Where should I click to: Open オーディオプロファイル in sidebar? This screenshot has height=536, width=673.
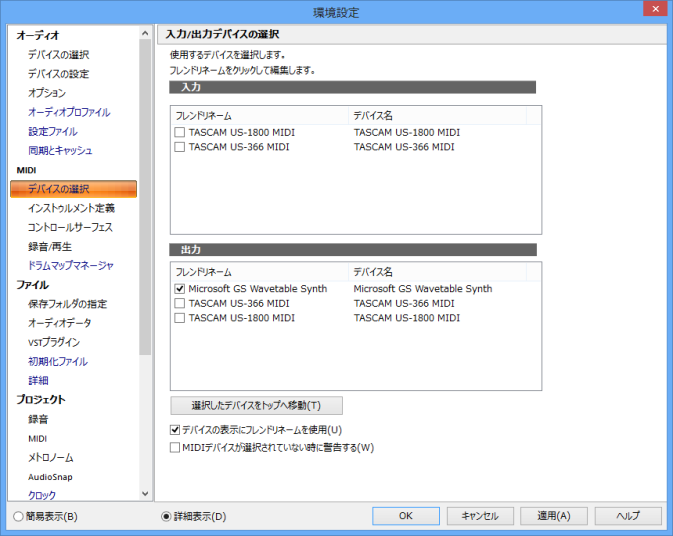69,112
